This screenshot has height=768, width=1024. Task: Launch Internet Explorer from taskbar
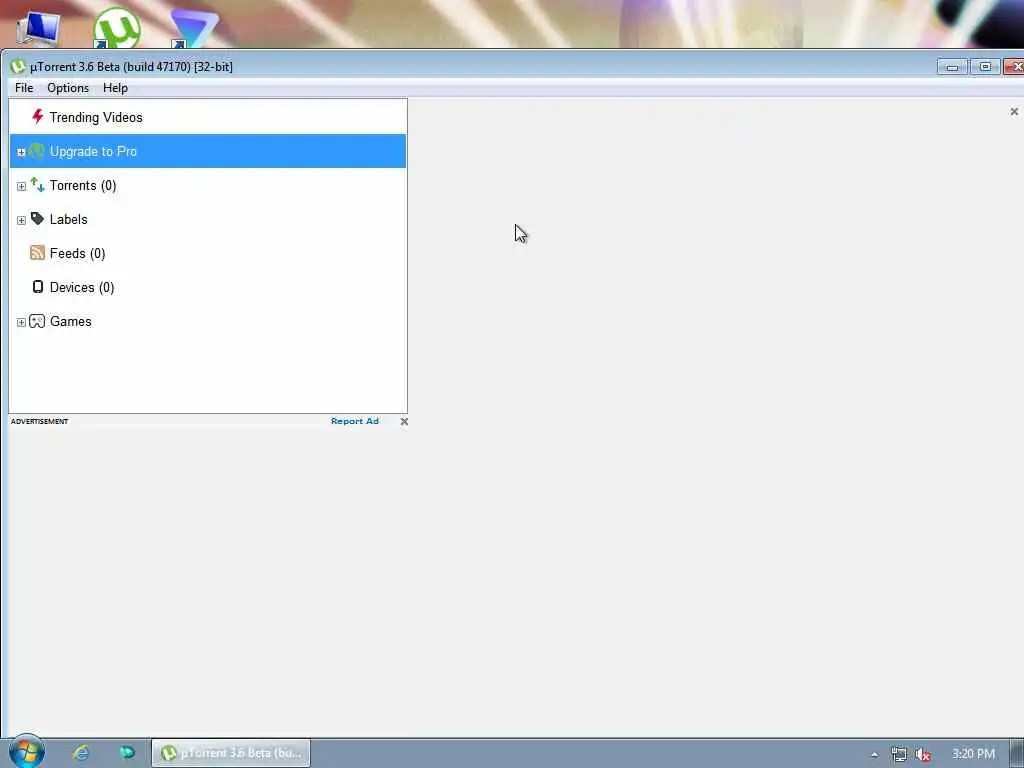pyautogui.click(x=81, y=753)
